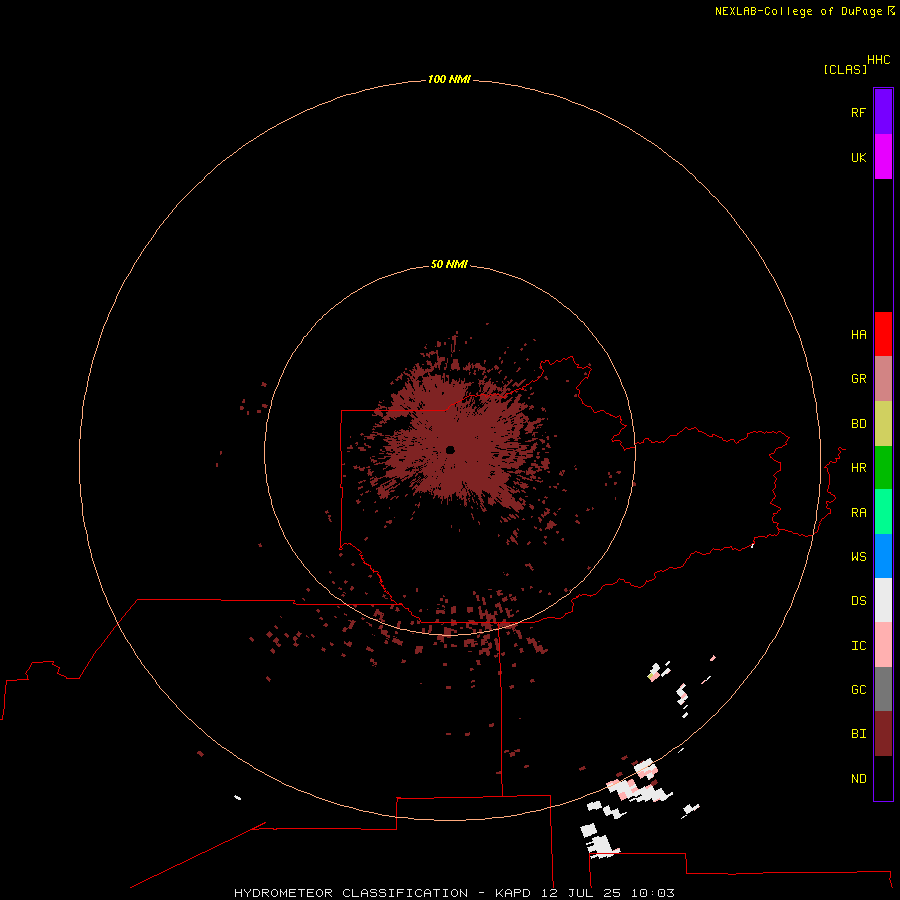Click the DS legend label
Viewport: 900px width, 900px height.
click(858, 601)
